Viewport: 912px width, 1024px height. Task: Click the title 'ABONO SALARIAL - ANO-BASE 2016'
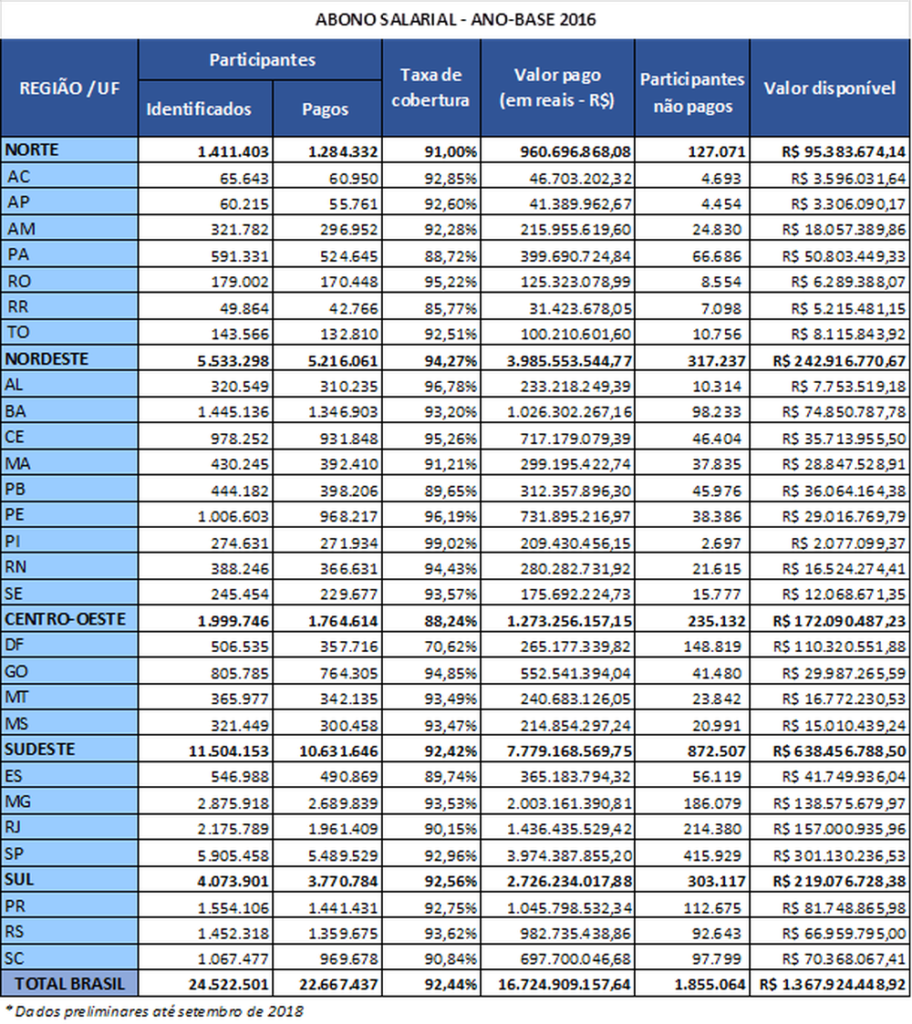point(455,20)
